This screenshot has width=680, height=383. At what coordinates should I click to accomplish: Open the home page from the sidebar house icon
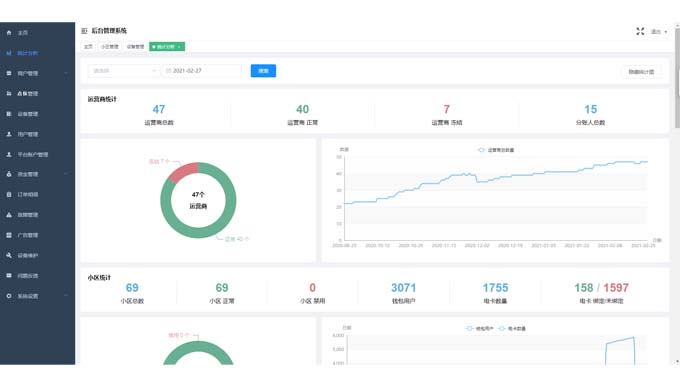9,33
